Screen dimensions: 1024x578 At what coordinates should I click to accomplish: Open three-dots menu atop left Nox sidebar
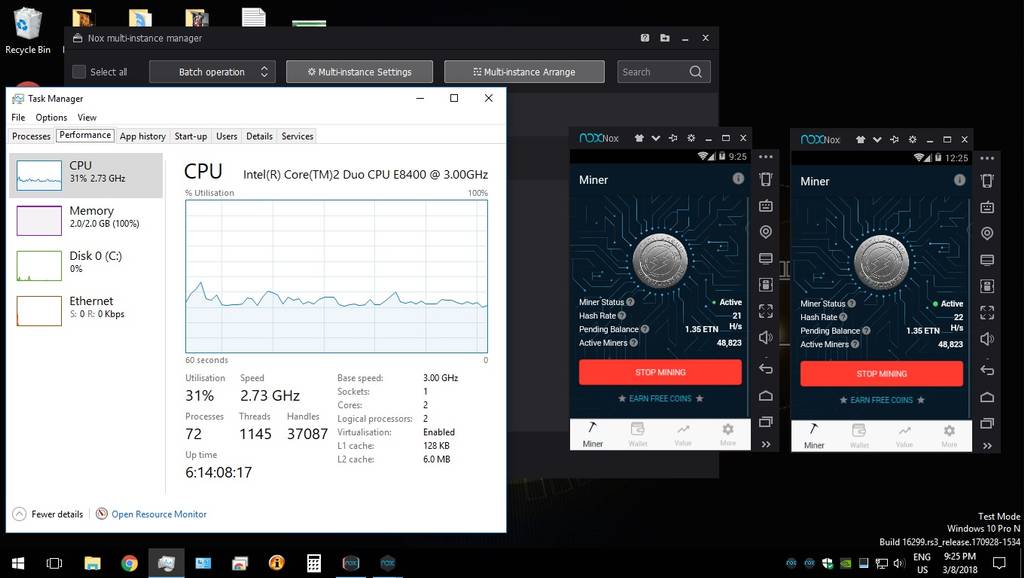tap(766, 157)
